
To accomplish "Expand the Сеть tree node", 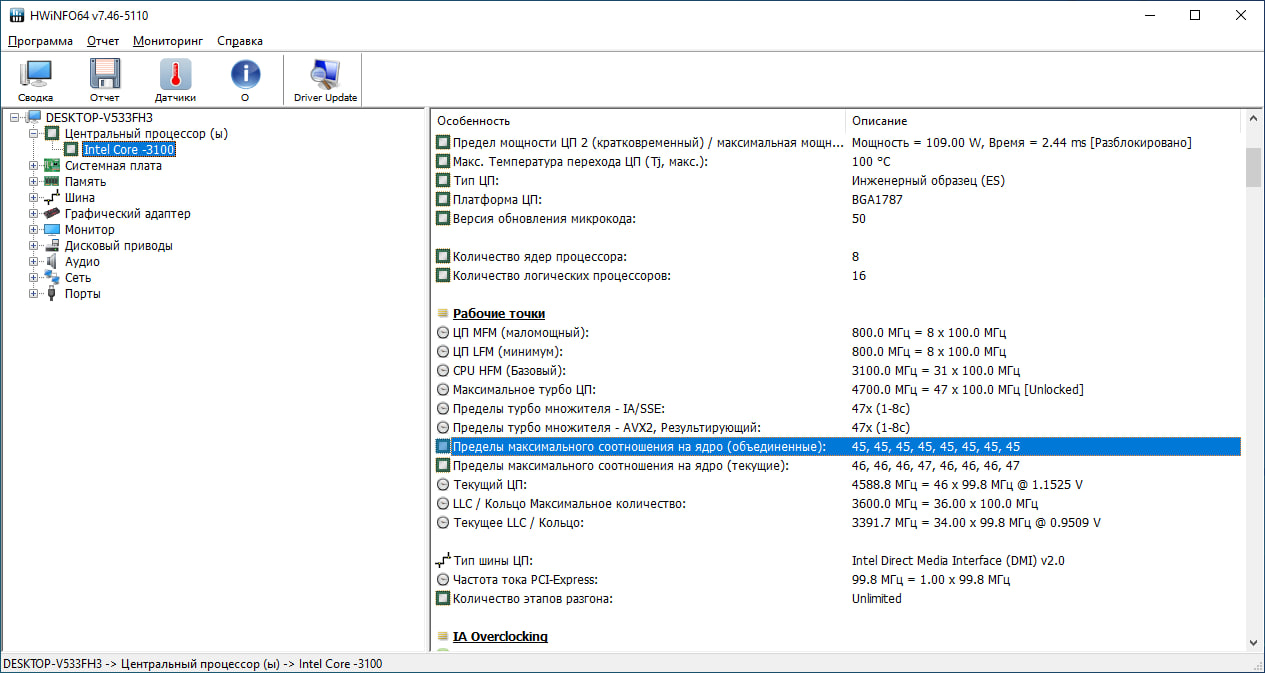I will click(33, 278).
